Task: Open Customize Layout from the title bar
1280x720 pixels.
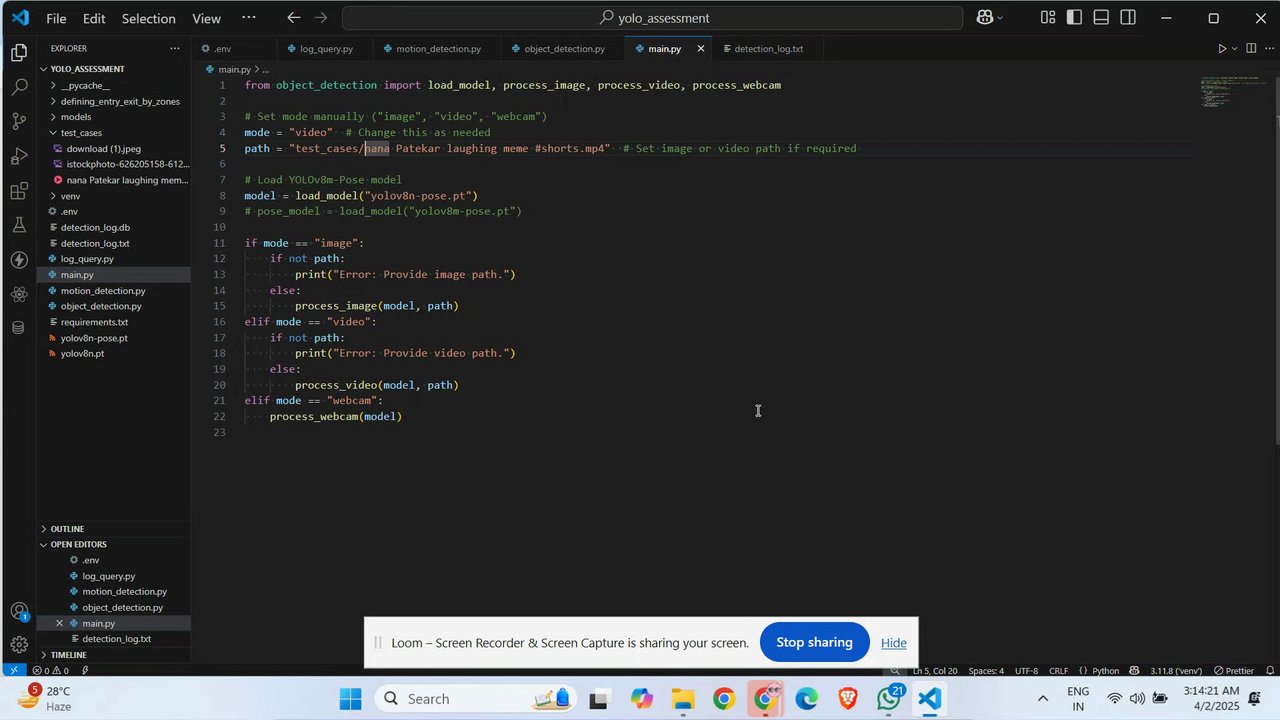Action: pos(1047,18)
